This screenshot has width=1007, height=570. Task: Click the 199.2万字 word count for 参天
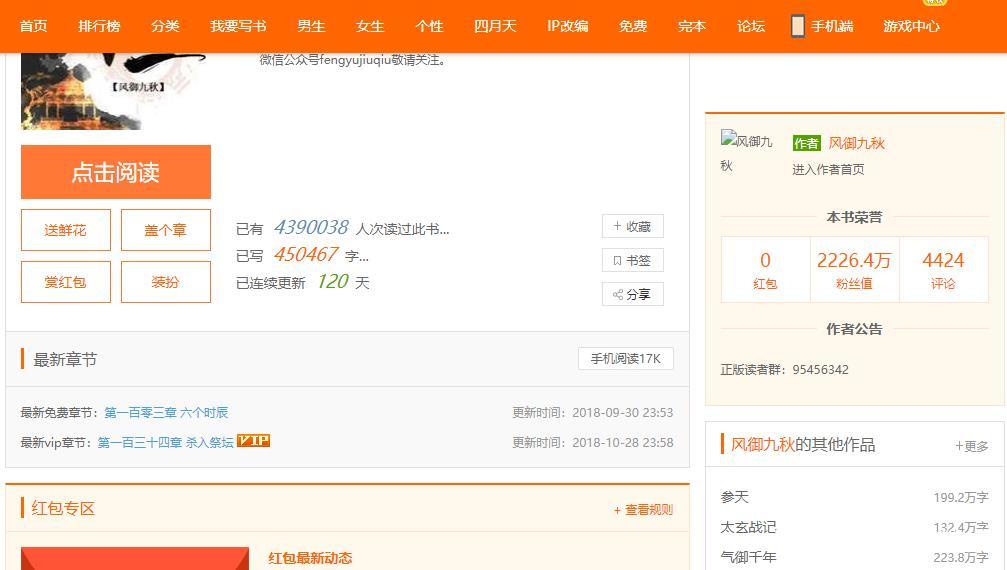point(961,497)
